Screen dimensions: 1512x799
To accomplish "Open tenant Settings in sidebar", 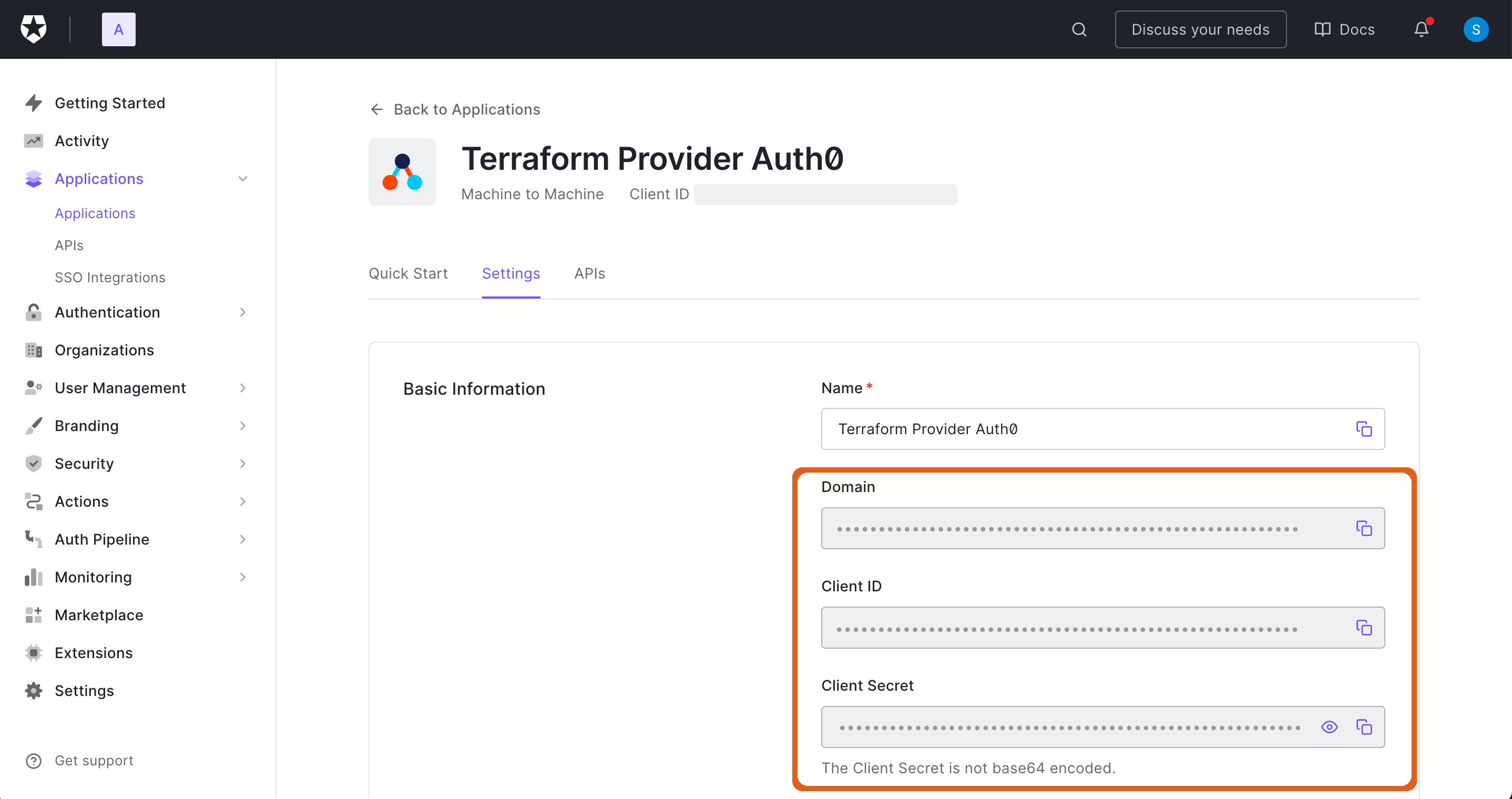I will coord(85,691).
